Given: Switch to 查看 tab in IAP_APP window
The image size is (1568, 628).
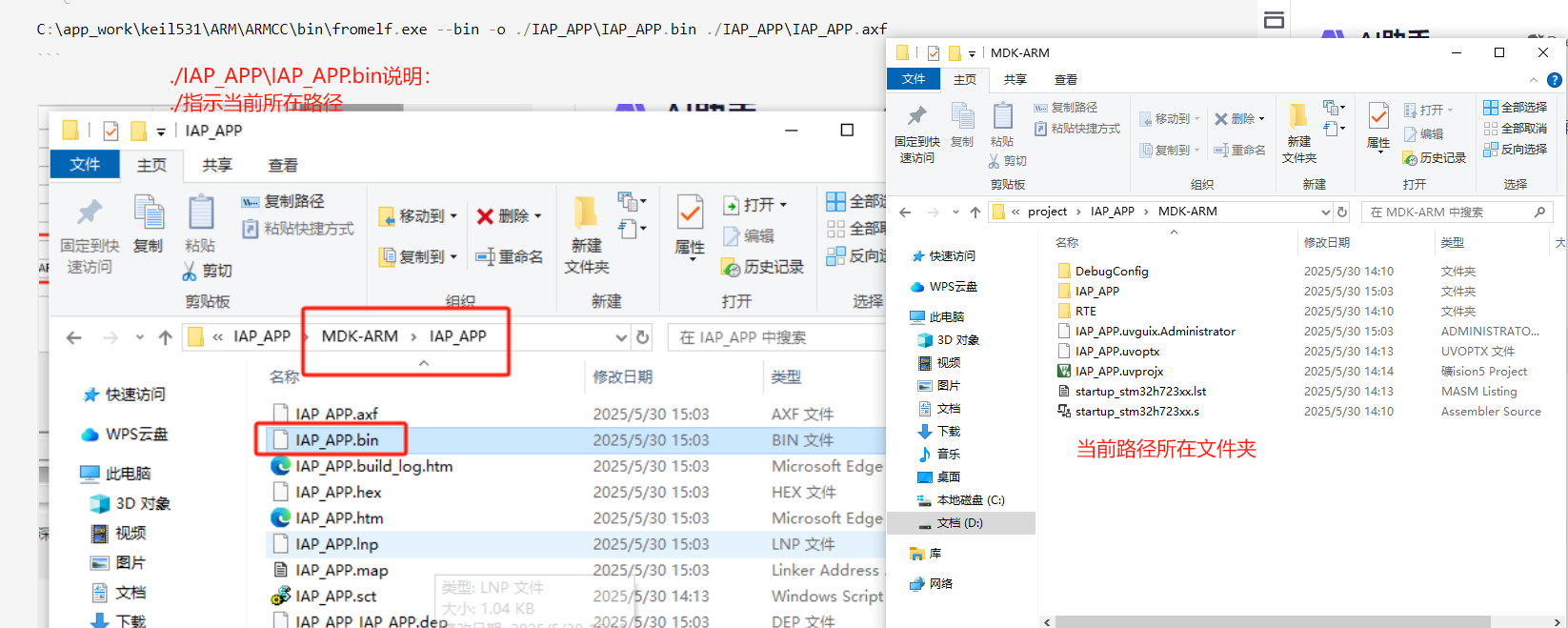Looking at the screenshot, I should 283,166.
